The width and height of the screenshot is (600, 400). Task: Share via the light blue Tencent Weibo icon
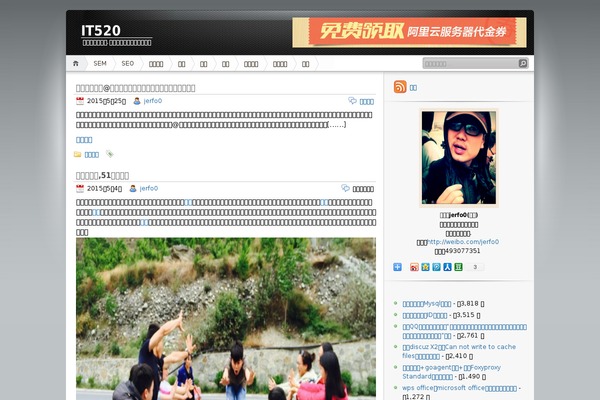[436, 267]
